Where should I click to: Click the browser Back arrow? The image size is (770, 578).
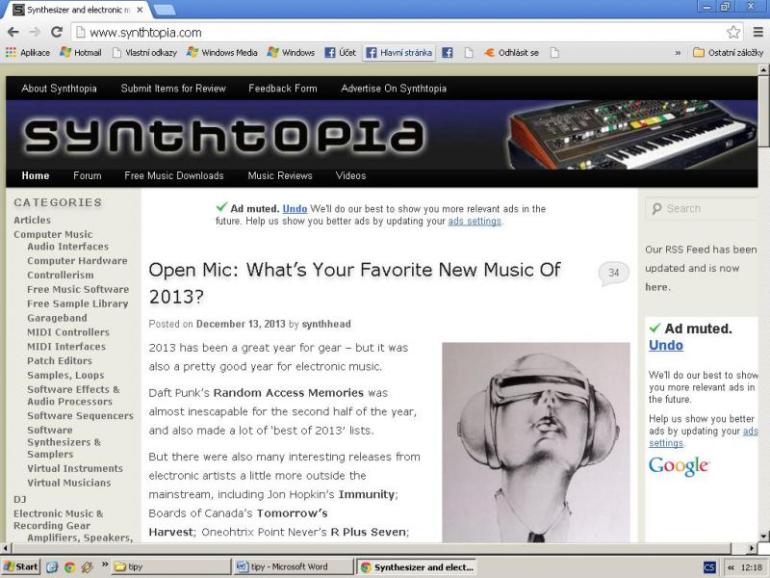13,32
